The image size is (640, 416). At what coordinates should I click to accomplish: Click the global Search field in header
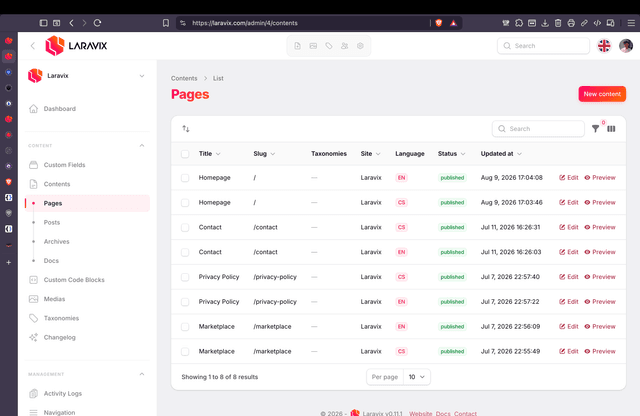543,46
